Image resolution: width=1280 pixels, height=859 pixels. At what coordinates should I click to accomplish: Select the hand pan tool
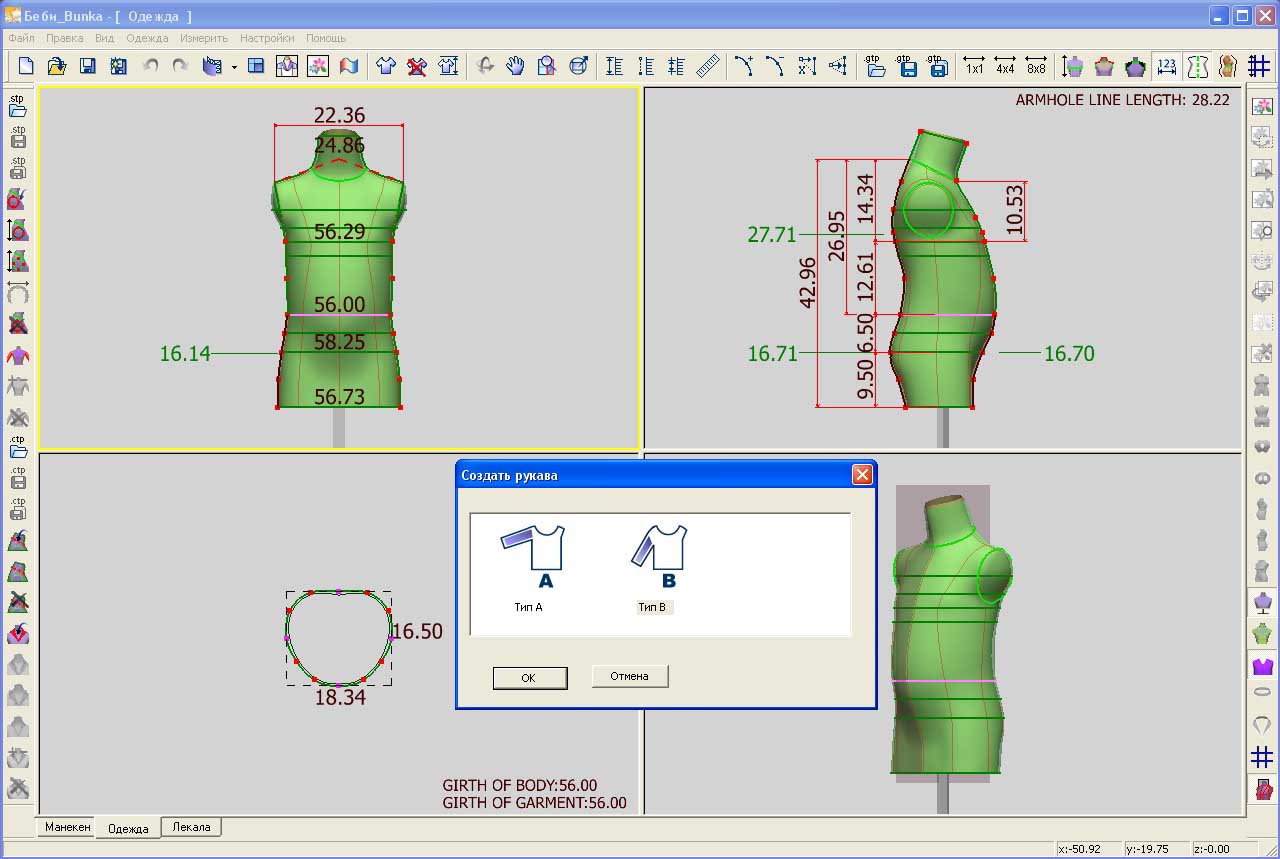click(515, 66)
